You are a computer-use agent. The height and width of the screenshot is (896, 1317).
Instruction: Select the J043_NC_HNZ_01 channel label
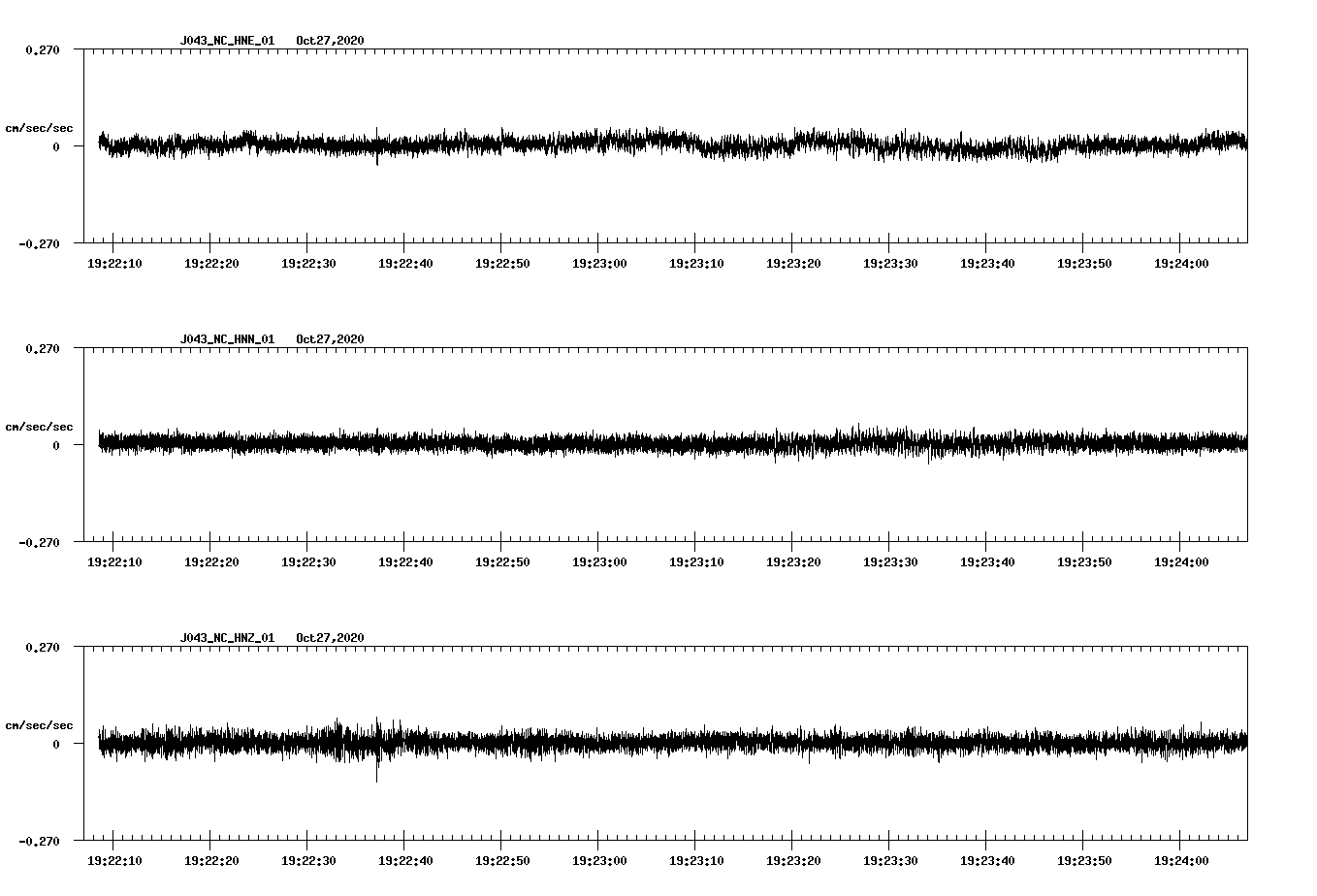point(226,637)
